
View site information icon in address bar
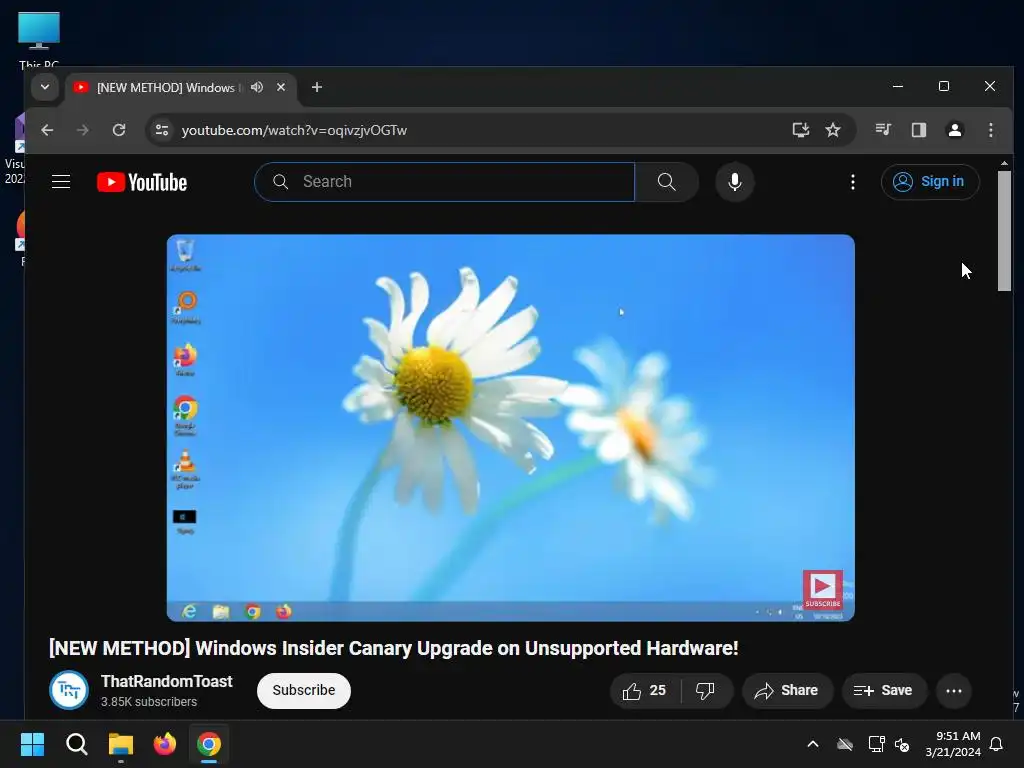click(161, 130)
